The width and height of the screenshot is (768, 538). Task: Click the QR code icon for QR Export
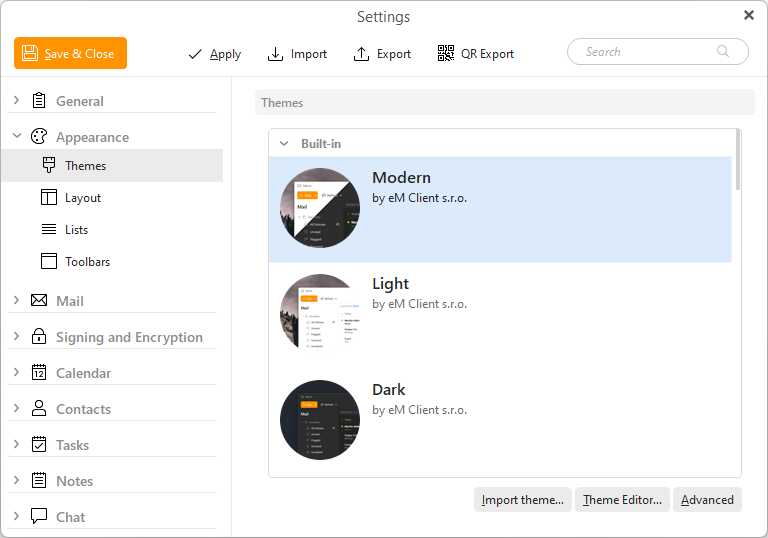446,53
